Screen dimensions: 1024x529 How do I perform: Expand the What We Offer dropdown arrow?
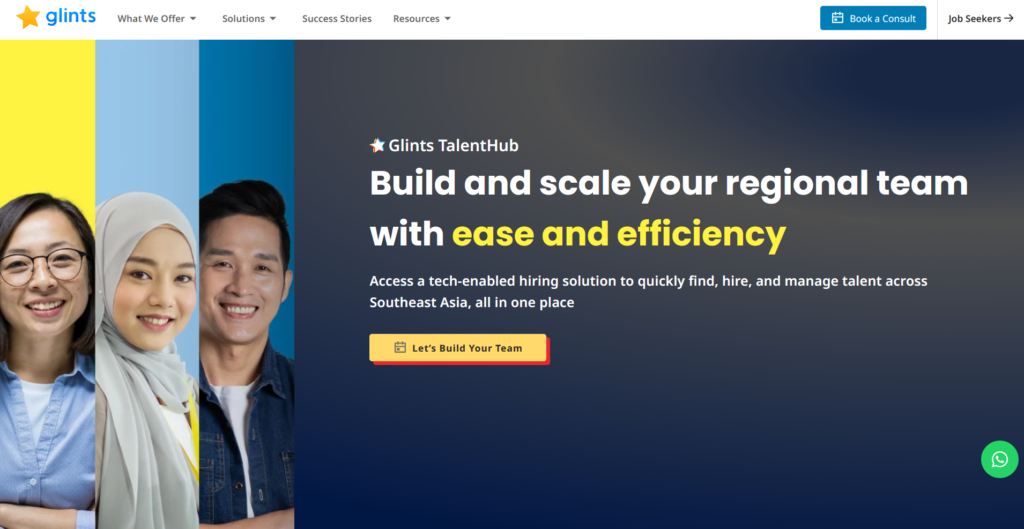coord(193,19)
